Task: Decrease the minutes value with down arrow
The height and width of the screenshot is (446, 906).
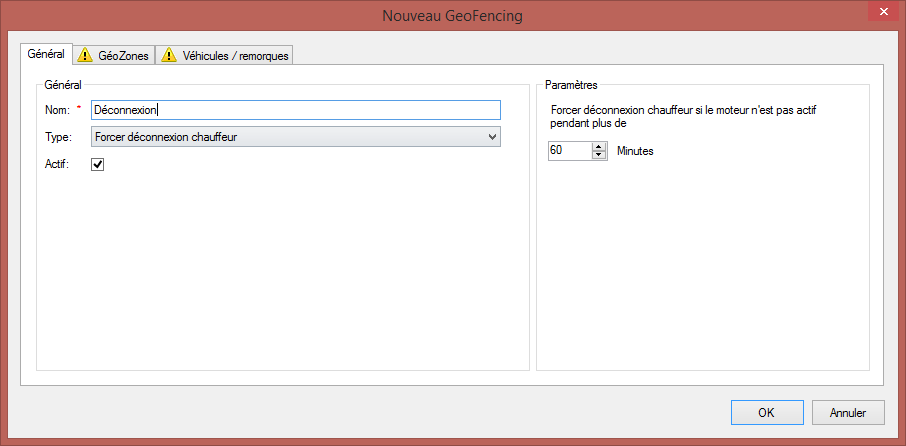Action: (599, 155)
